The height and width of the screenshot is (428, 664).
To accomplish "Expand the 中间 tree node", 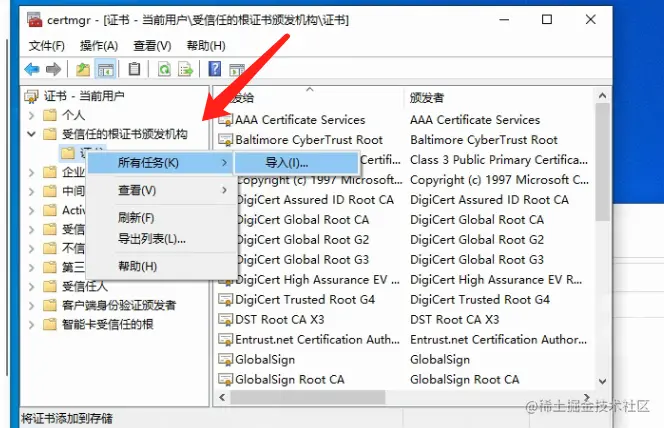I will tap(31, 191).
